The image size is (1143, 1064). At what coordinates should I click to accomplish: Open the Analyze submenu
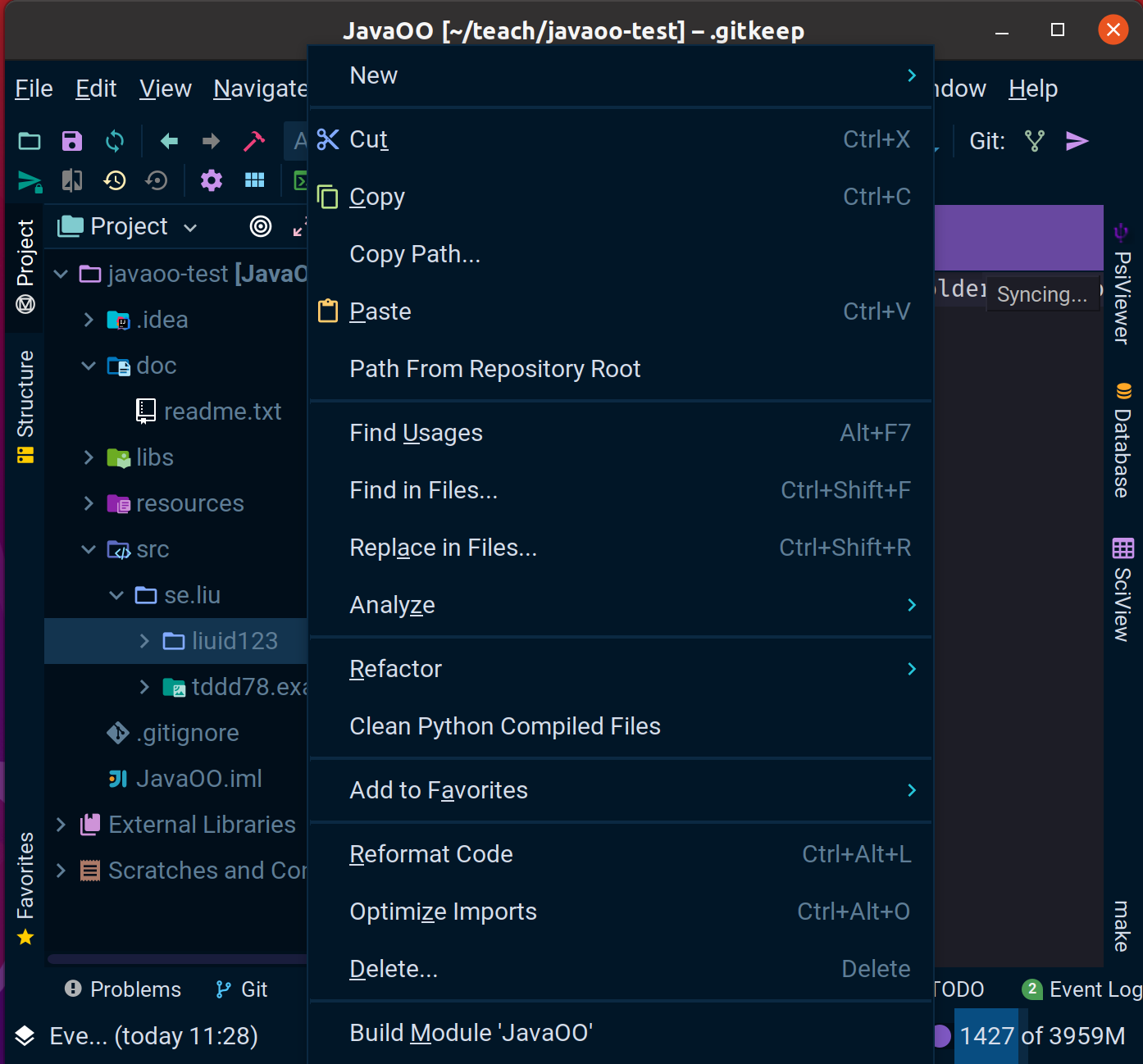[x=621, y=605]
